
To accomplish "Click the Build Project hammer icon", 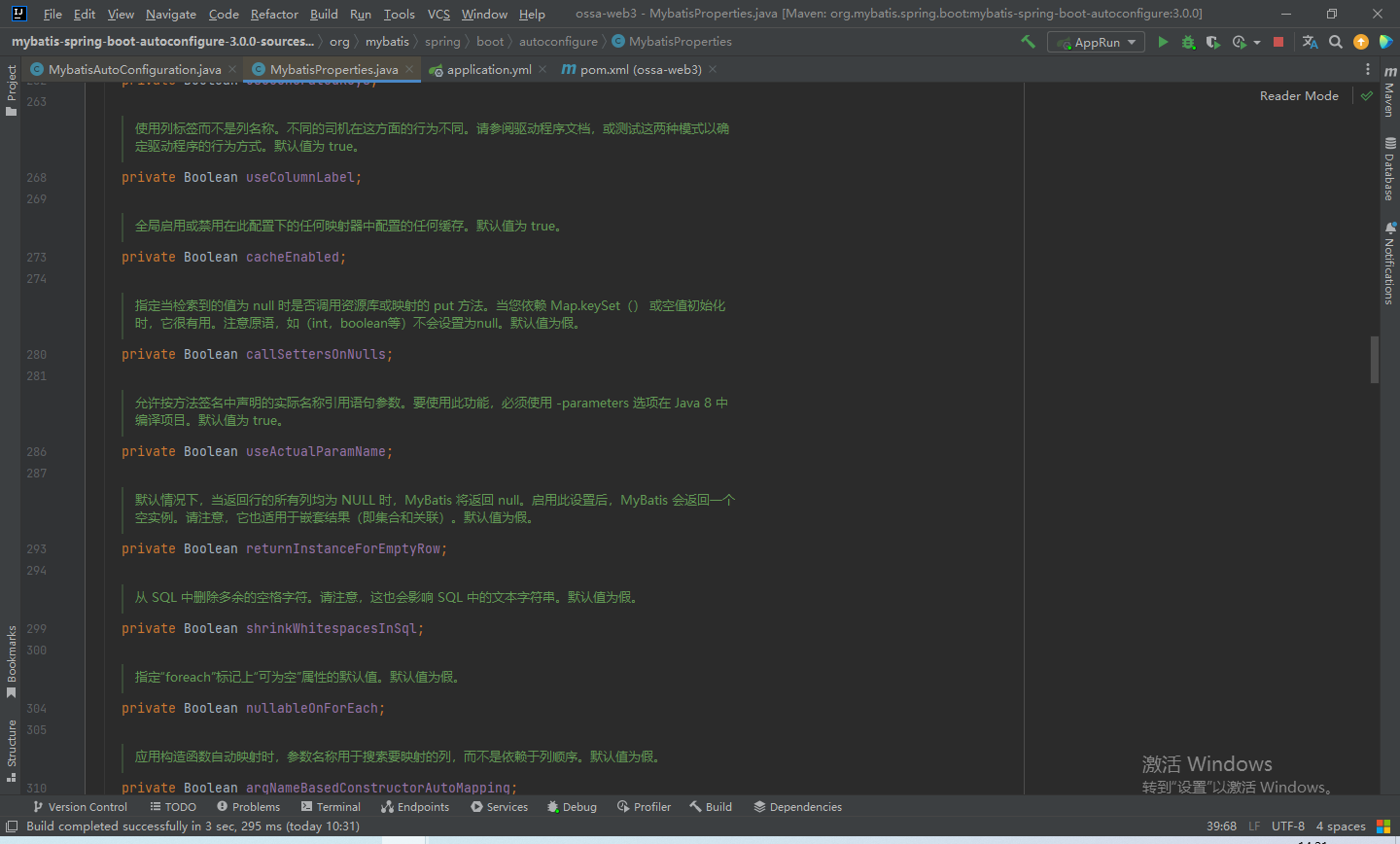I will [1028, 42].
